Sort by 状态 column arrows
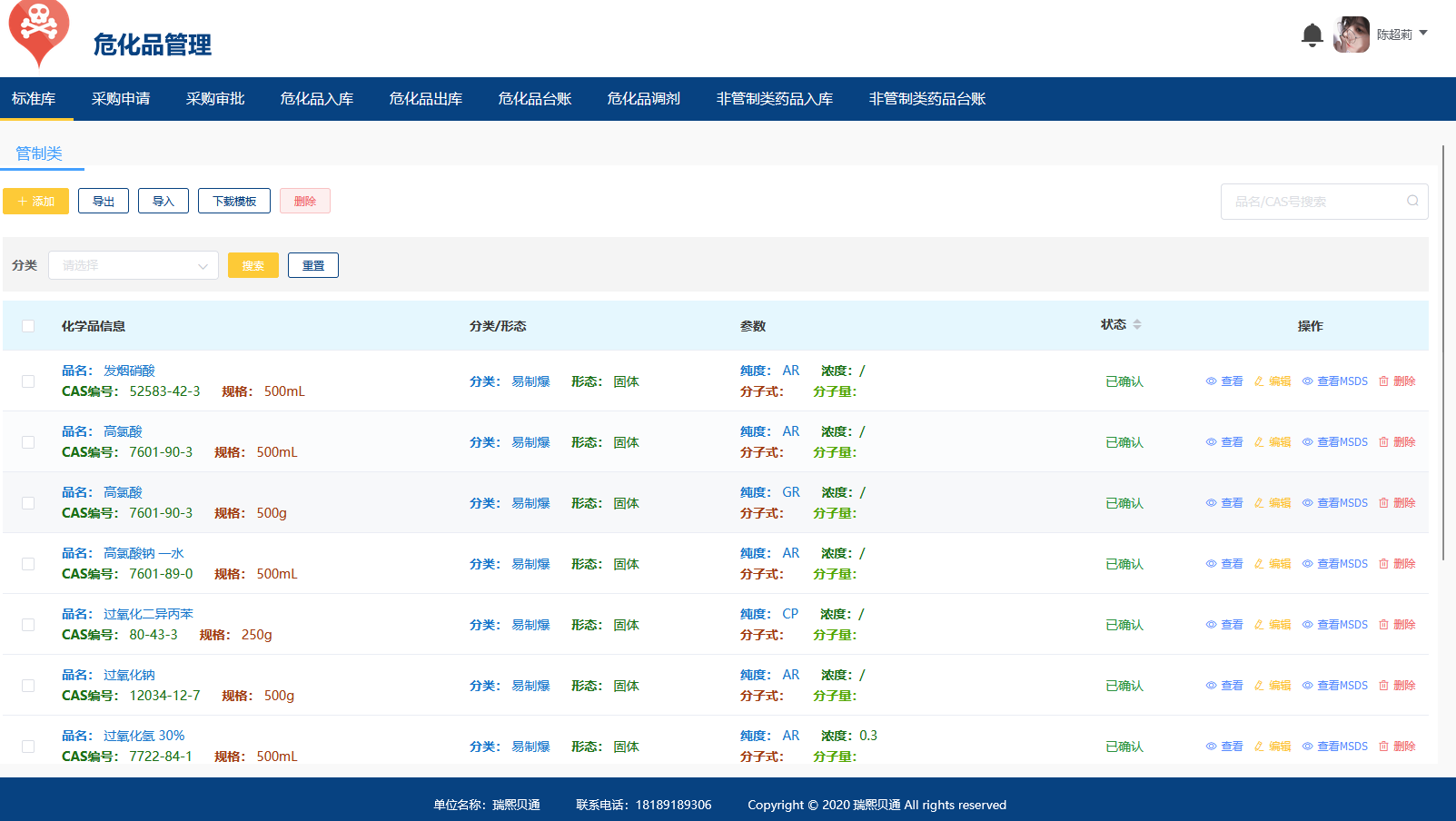 tap(1137, 324)
